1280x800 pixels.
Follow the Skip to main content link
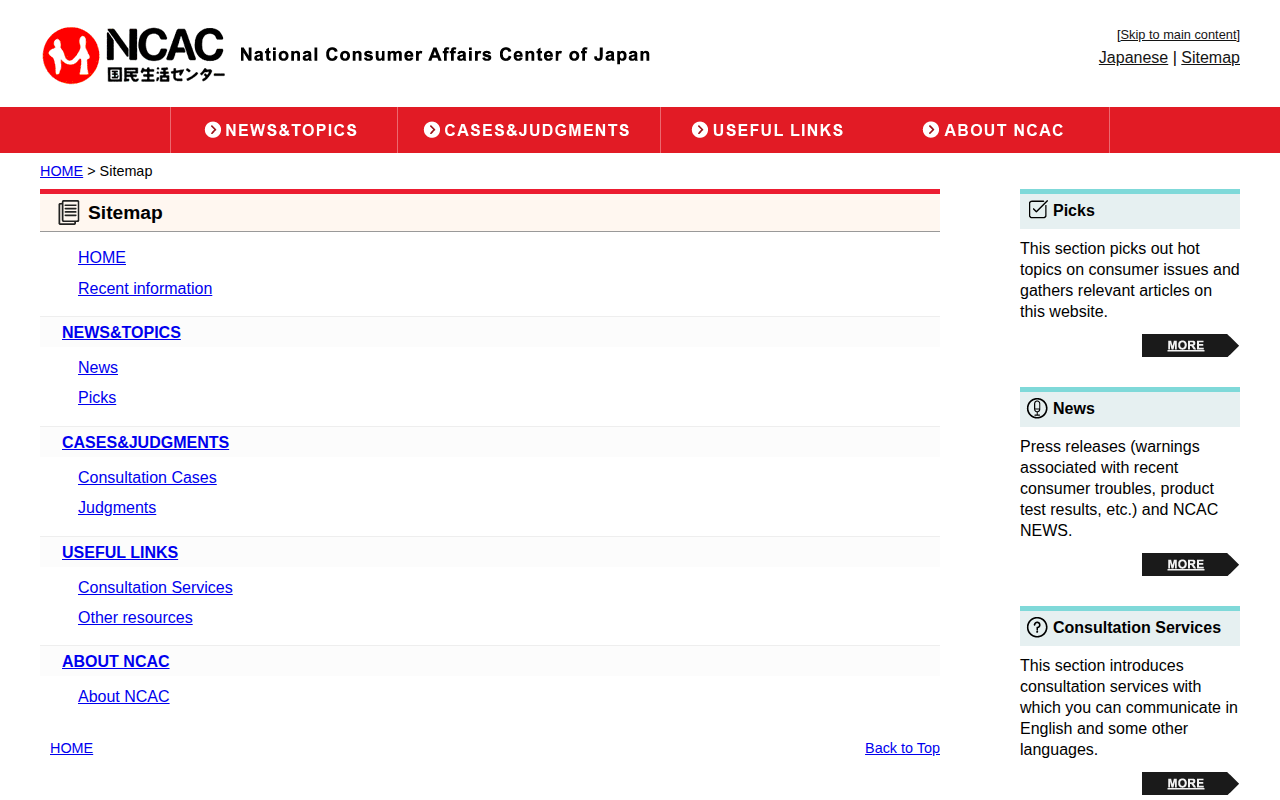pos(1178,35)
